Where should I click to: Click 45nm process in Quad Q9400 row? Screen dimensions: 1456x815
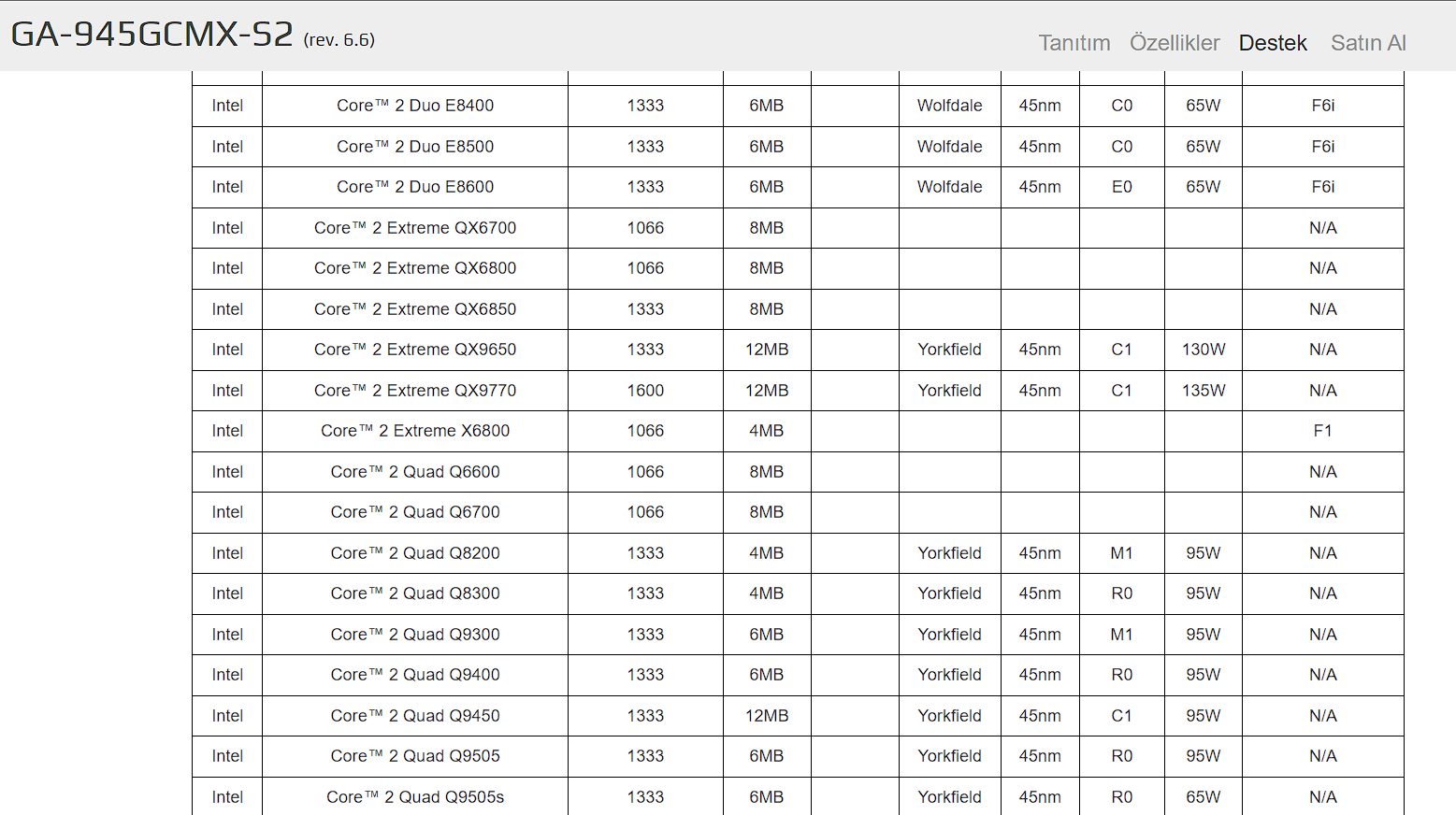coord(1040,675)
